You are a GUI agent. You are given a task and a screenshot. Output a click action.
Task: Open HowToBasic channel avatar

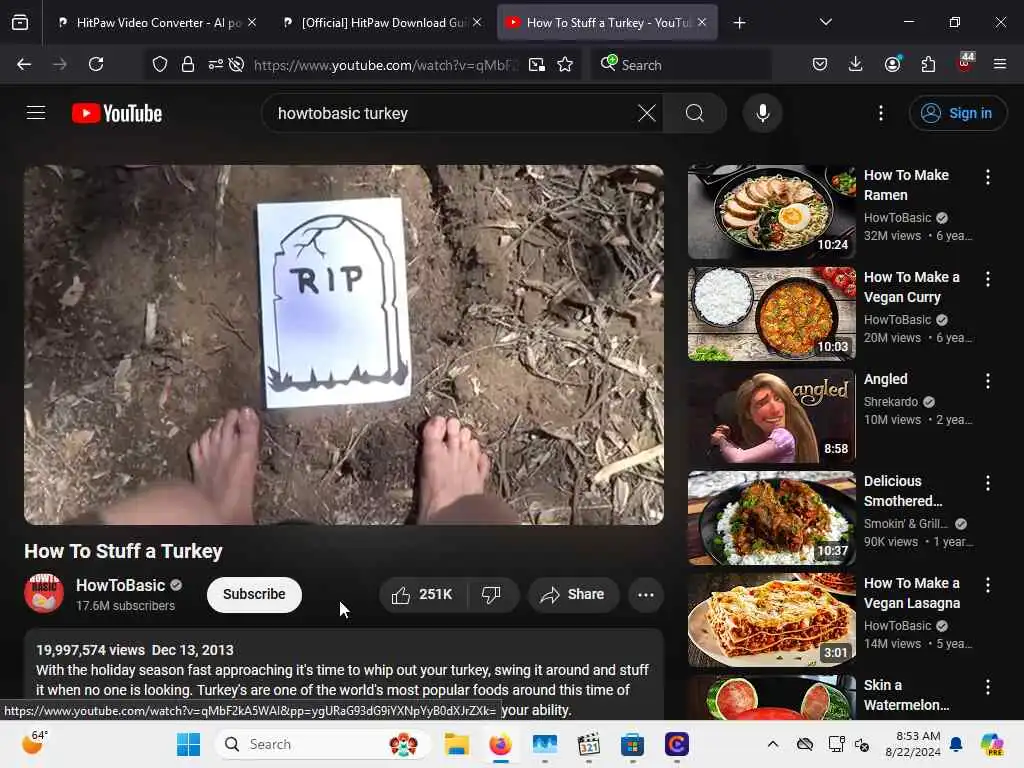(44, 593)
